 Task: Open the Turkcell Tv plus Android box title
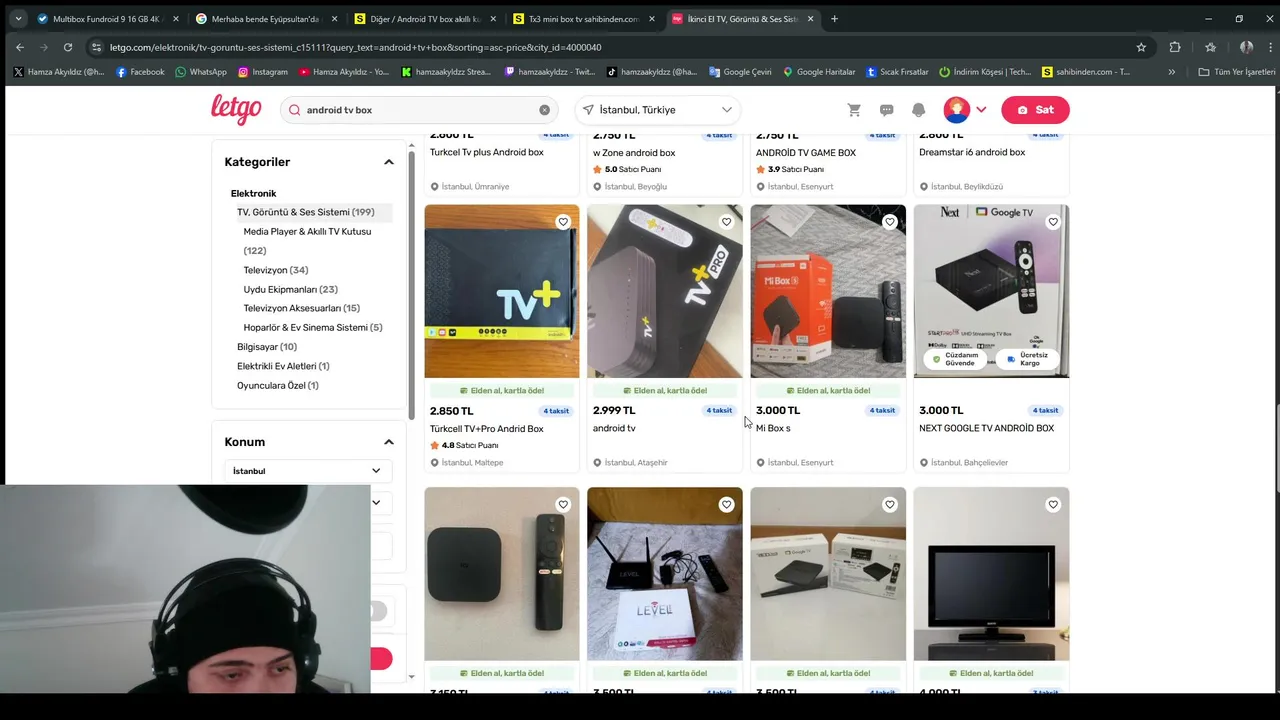point(487,153)
